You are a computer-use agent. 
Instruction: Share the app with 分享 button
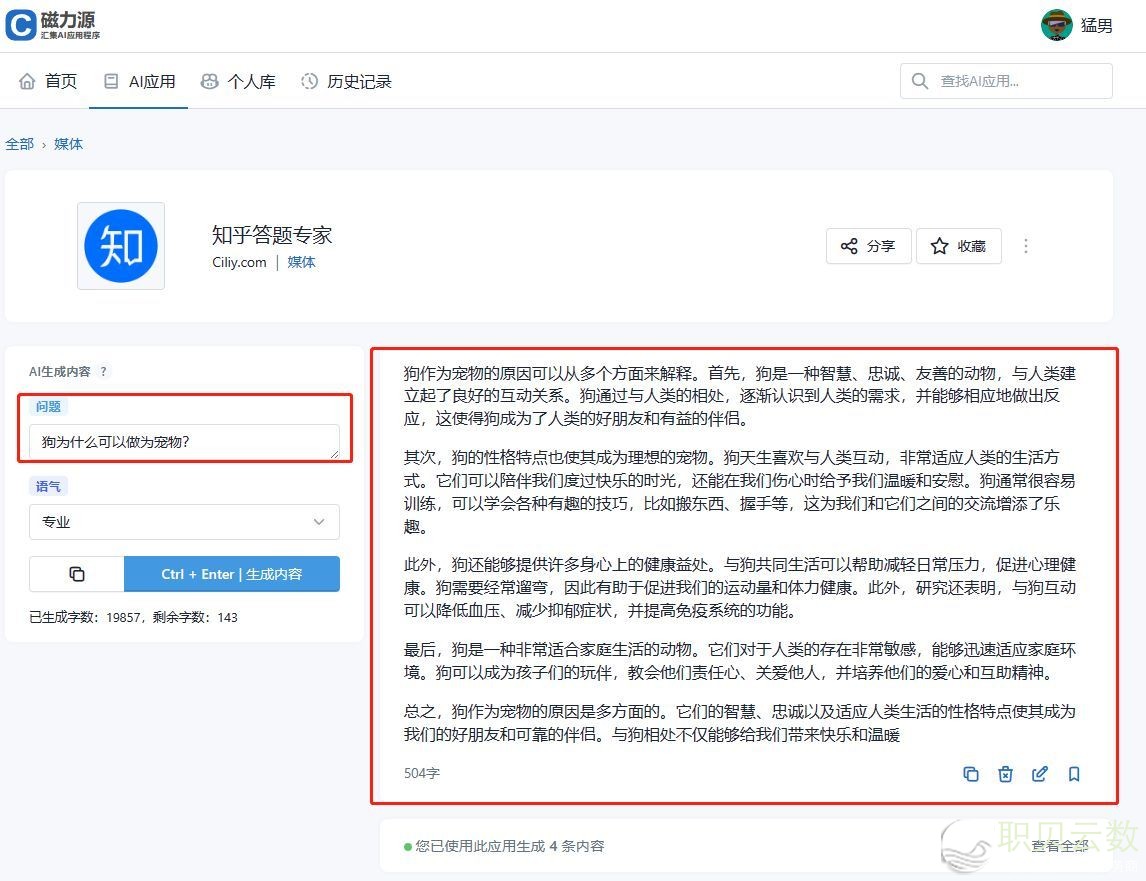tap(868, 246)
